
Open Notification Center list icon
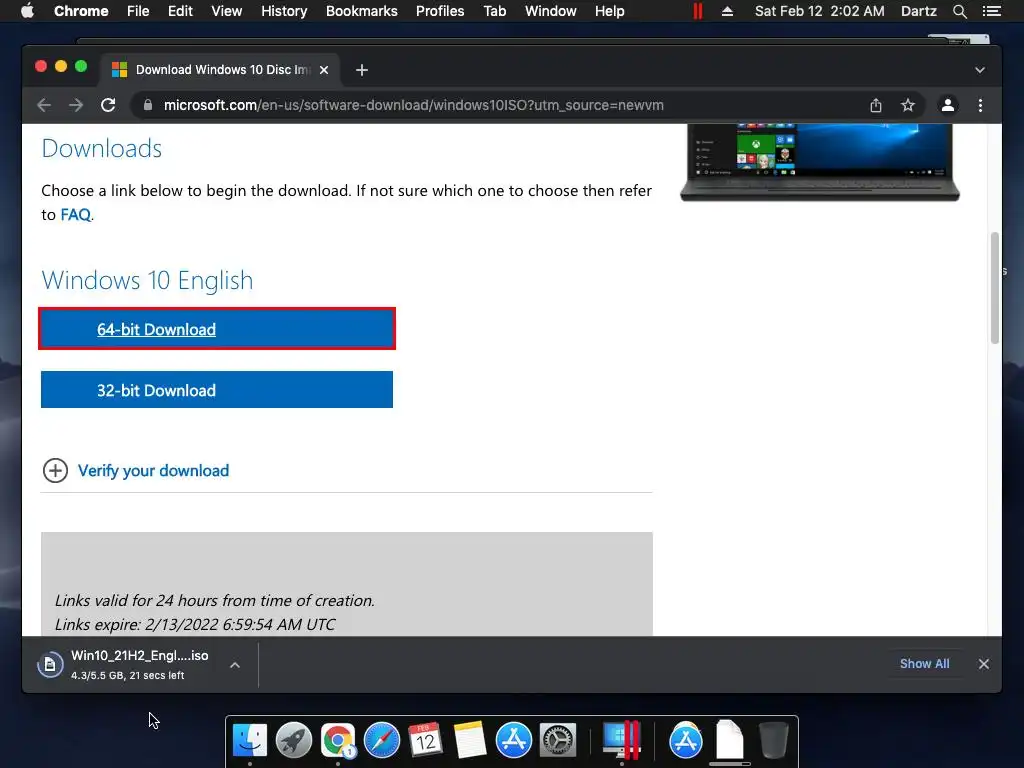click(992, 11)
